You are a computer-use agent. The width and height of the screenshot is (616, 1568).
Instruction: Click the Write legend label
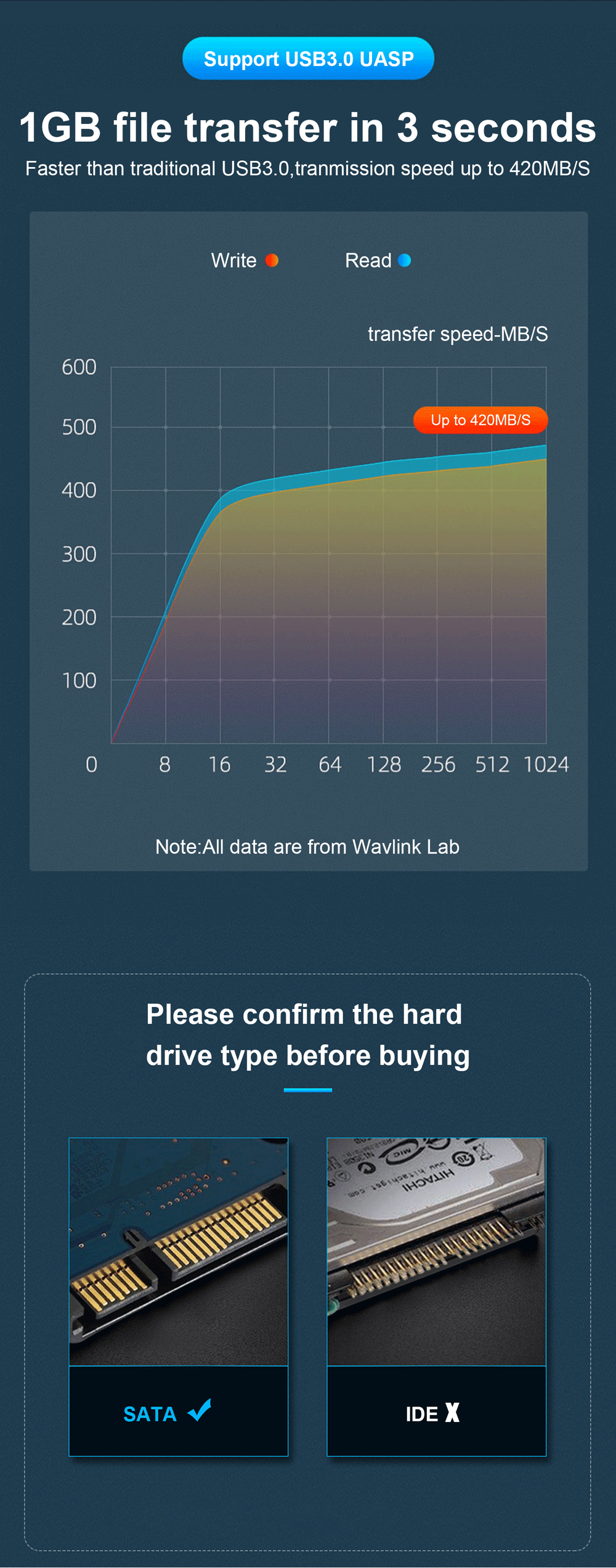(234, 260)
